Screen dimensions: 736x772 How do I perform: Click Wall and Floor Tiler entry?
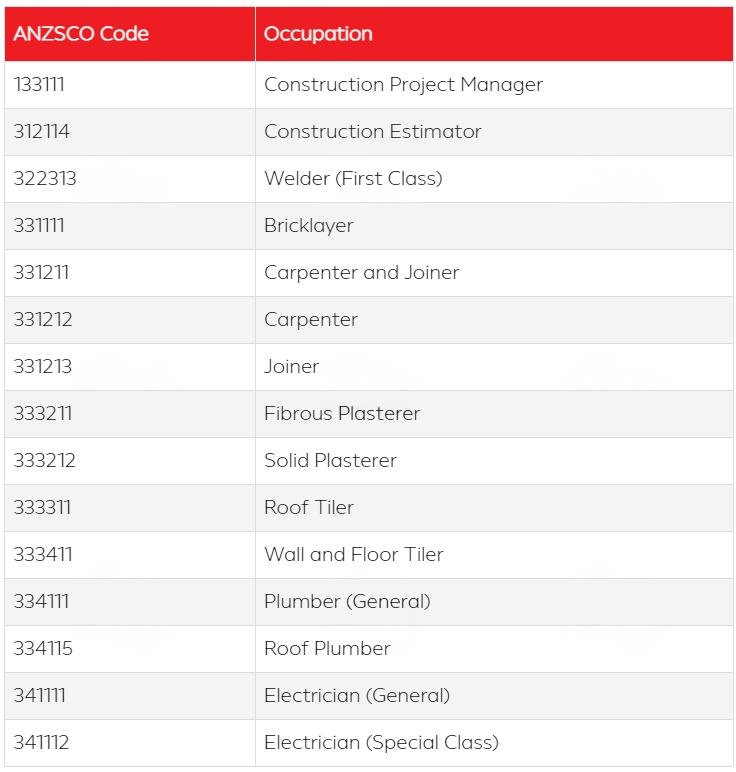[x=353, y=555]
